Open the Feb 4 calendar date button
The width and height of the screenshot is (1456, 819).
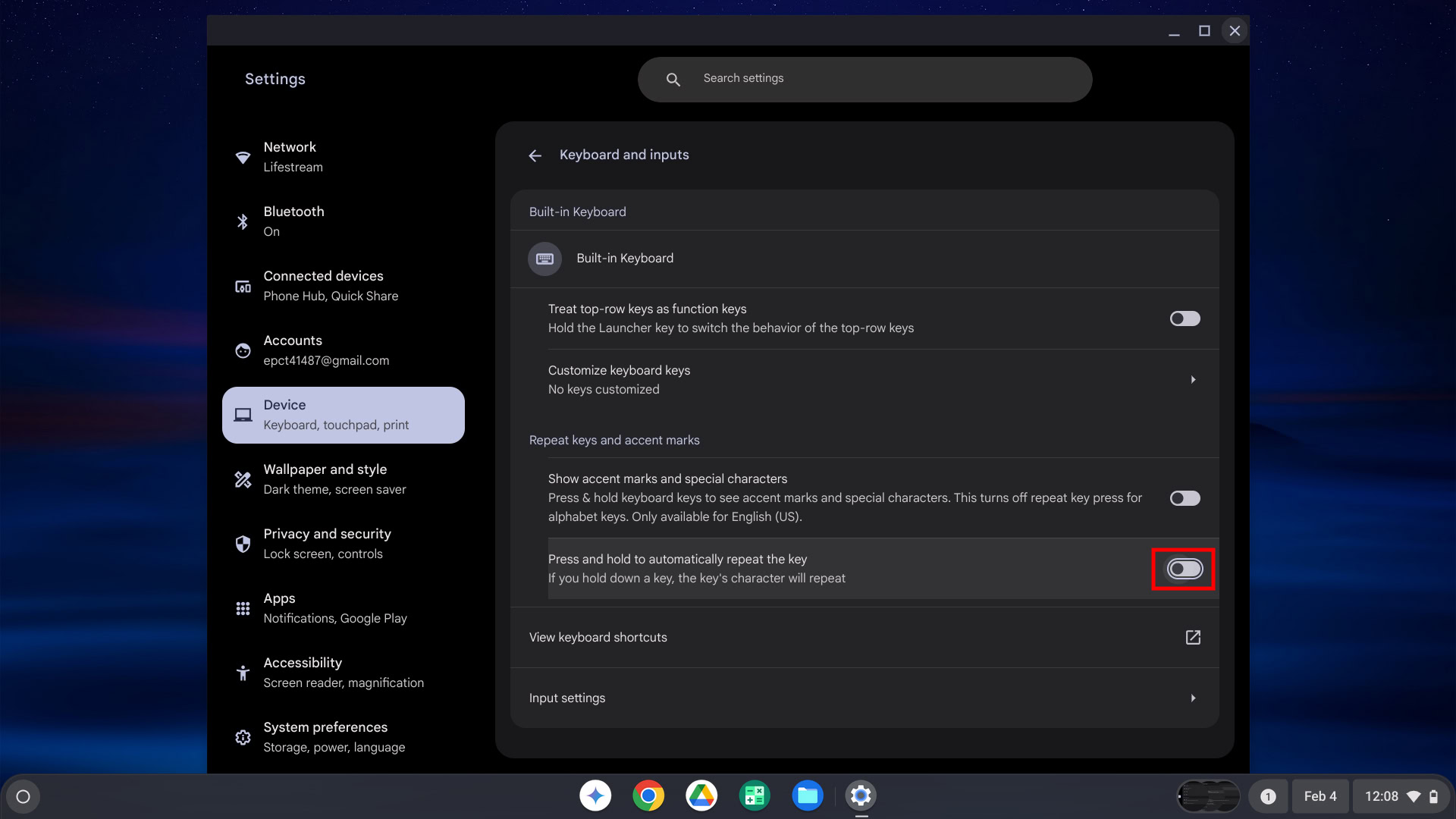(1319, 796)
